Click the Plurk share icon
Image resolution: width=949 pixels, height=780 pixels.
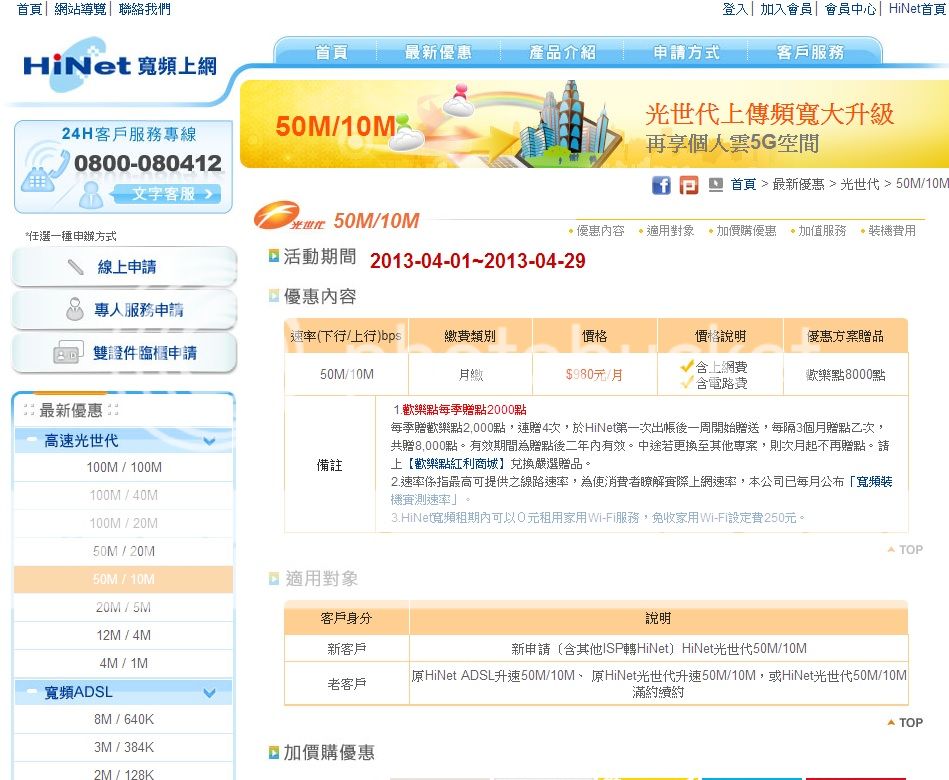688,185
